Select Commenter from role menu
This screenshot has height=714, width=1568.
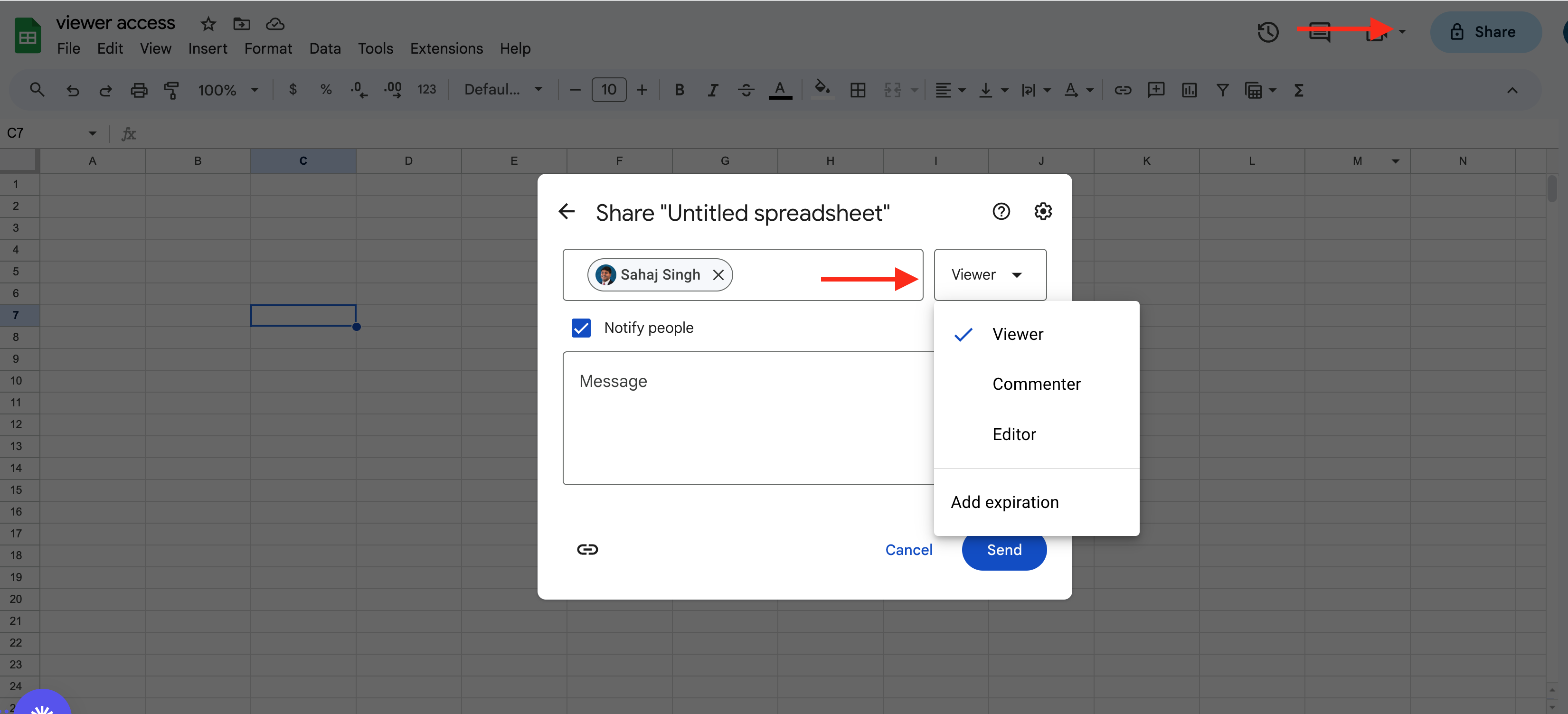pos(1036,384)
